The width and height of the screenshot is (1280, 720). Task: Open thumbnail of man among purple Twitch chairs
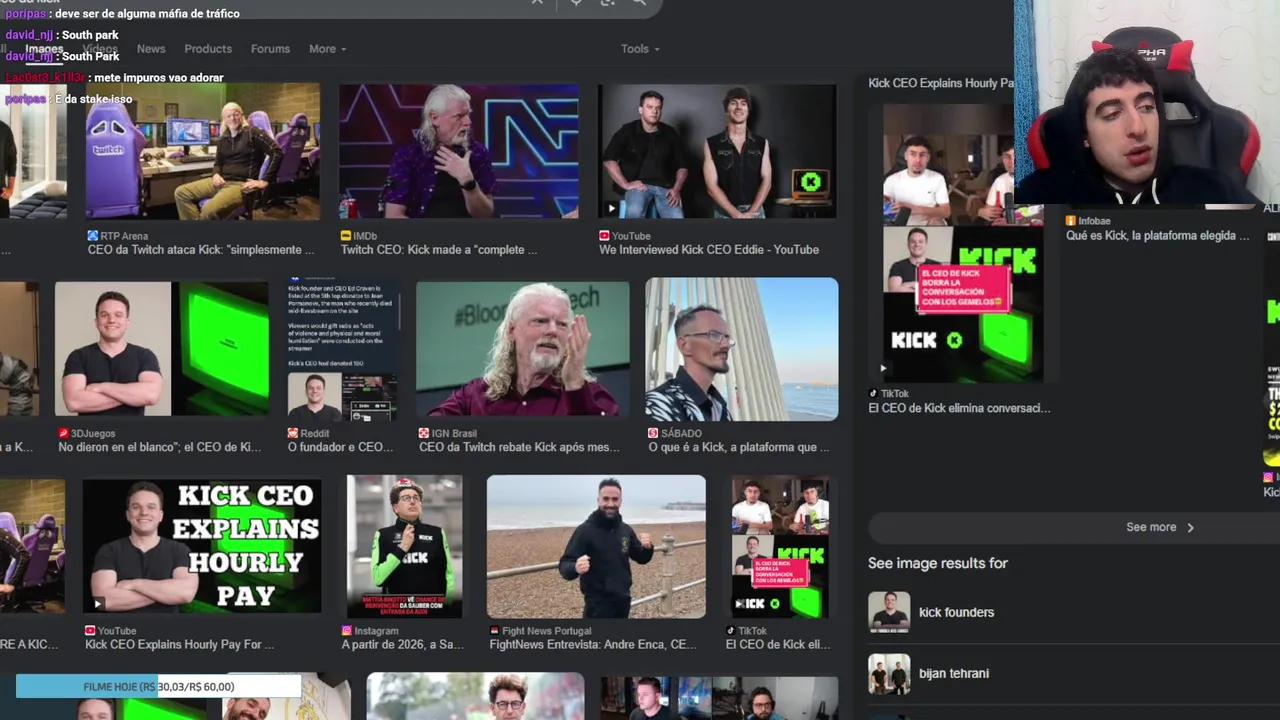[x=202, y=151]
